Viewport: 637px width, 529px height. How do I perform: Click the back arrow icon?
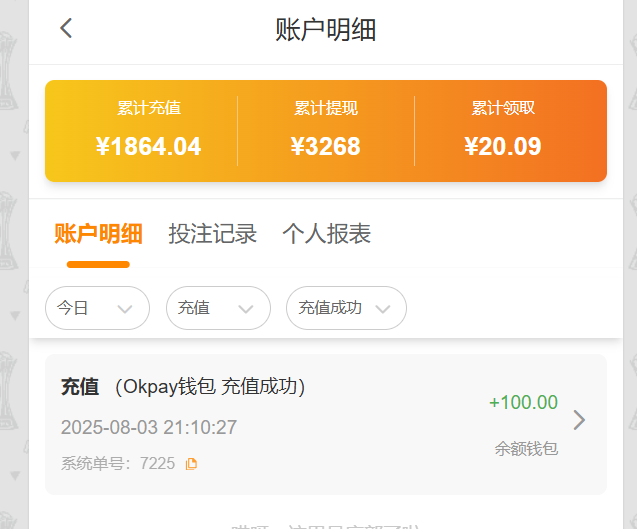click(x=67, y=29)
